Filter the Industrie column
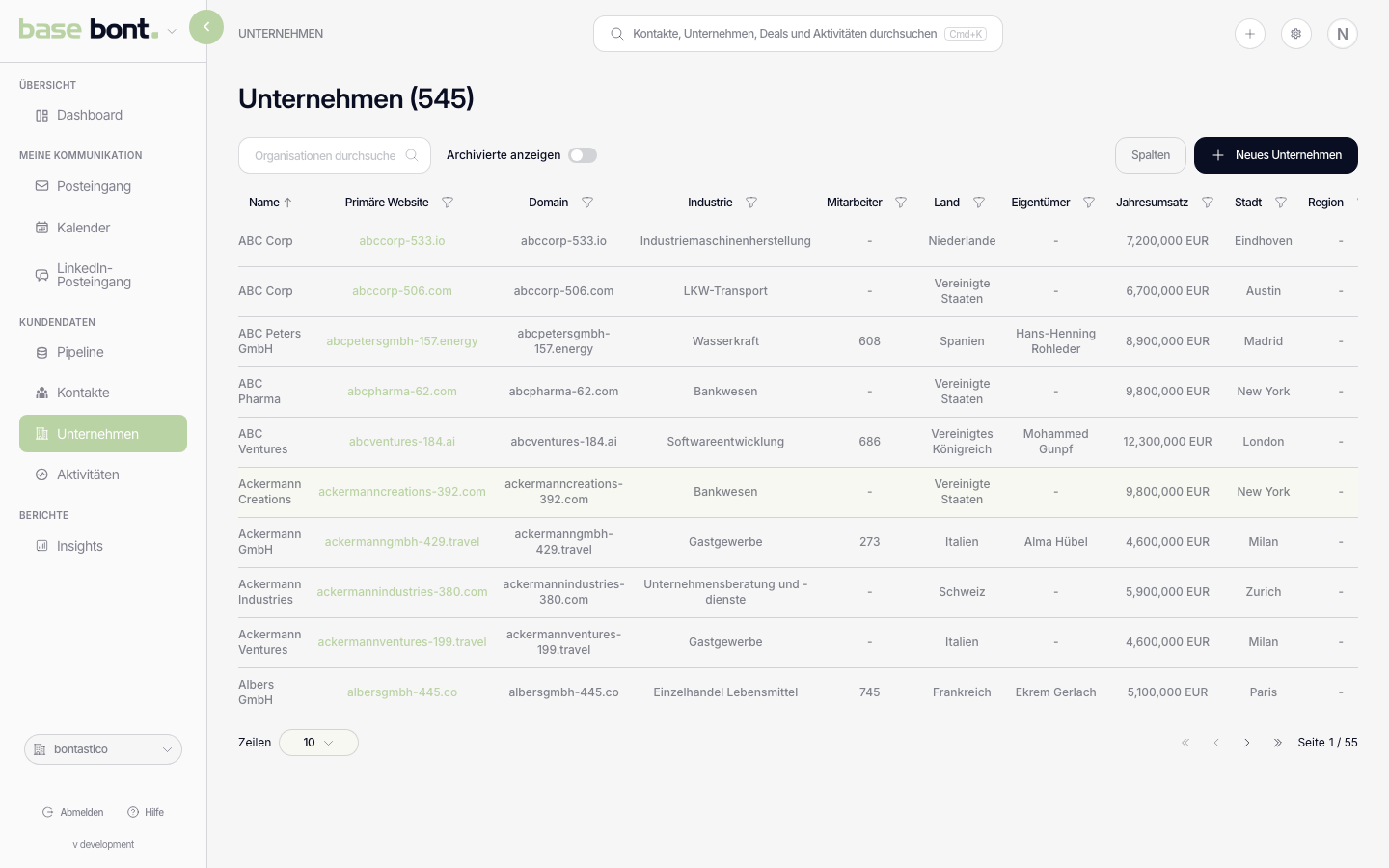The image size is (1389, 868). [751, 203]
